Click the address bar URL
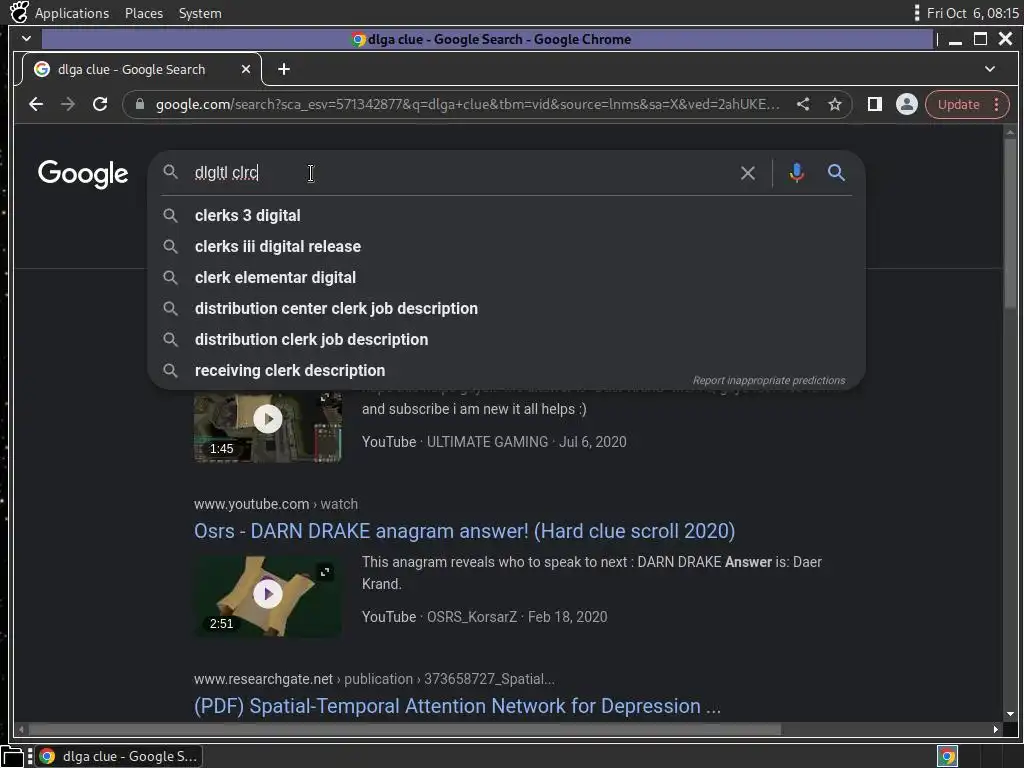This screenshot has width=1024, height=768. (x=467, y=104)
